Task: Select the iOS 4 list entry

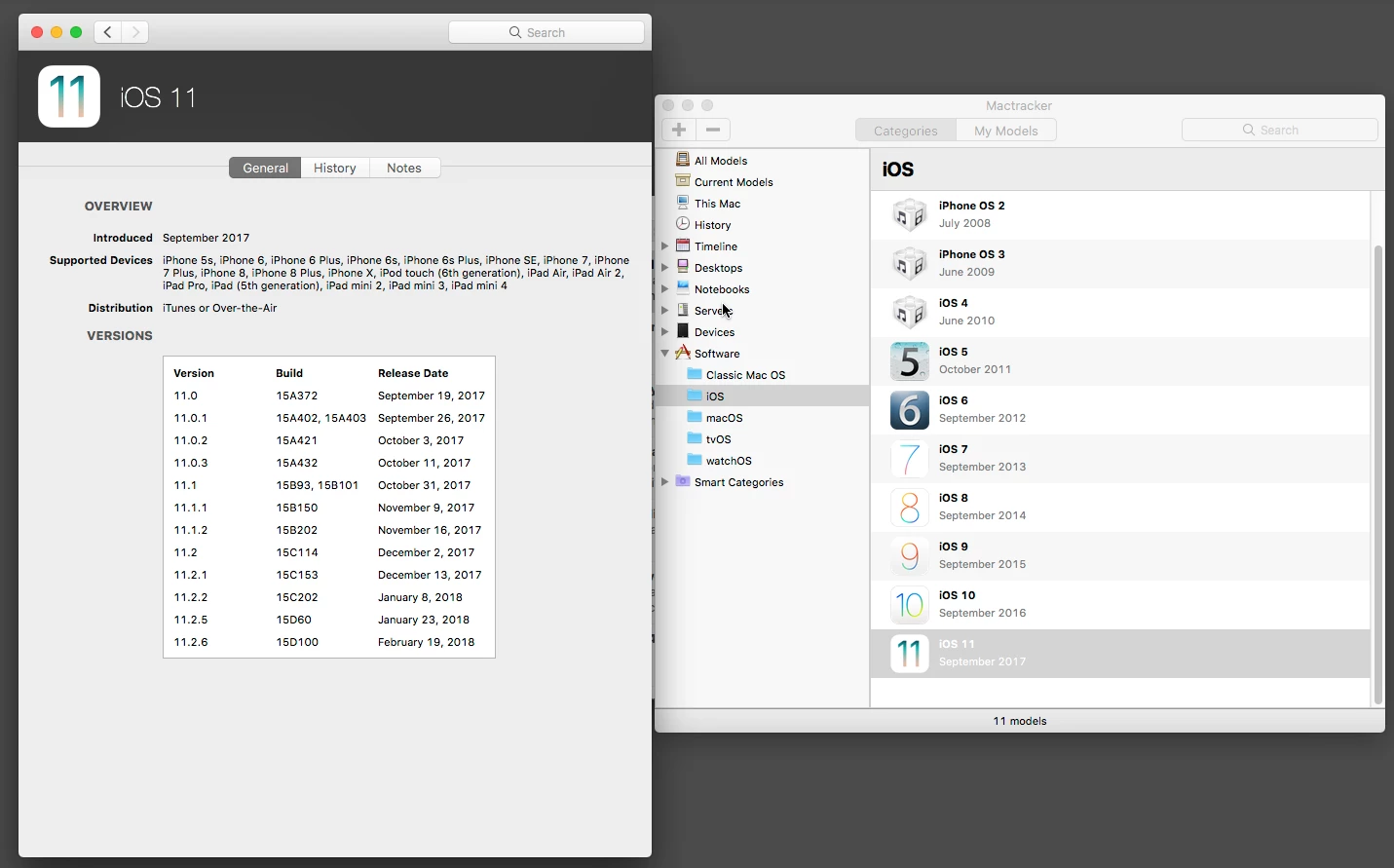Action: [x=1120, y=312]
